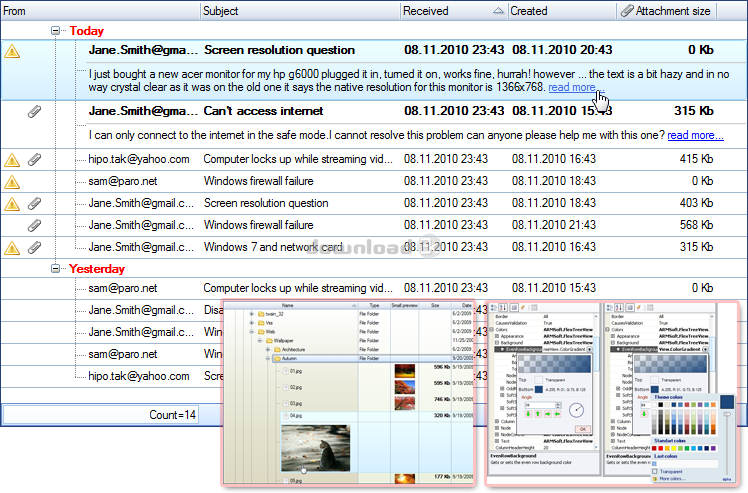Pick red swatch in Standard colors row
Viewport: 748px width, 493px height.
pyautogui.click(x=661, y=448)
